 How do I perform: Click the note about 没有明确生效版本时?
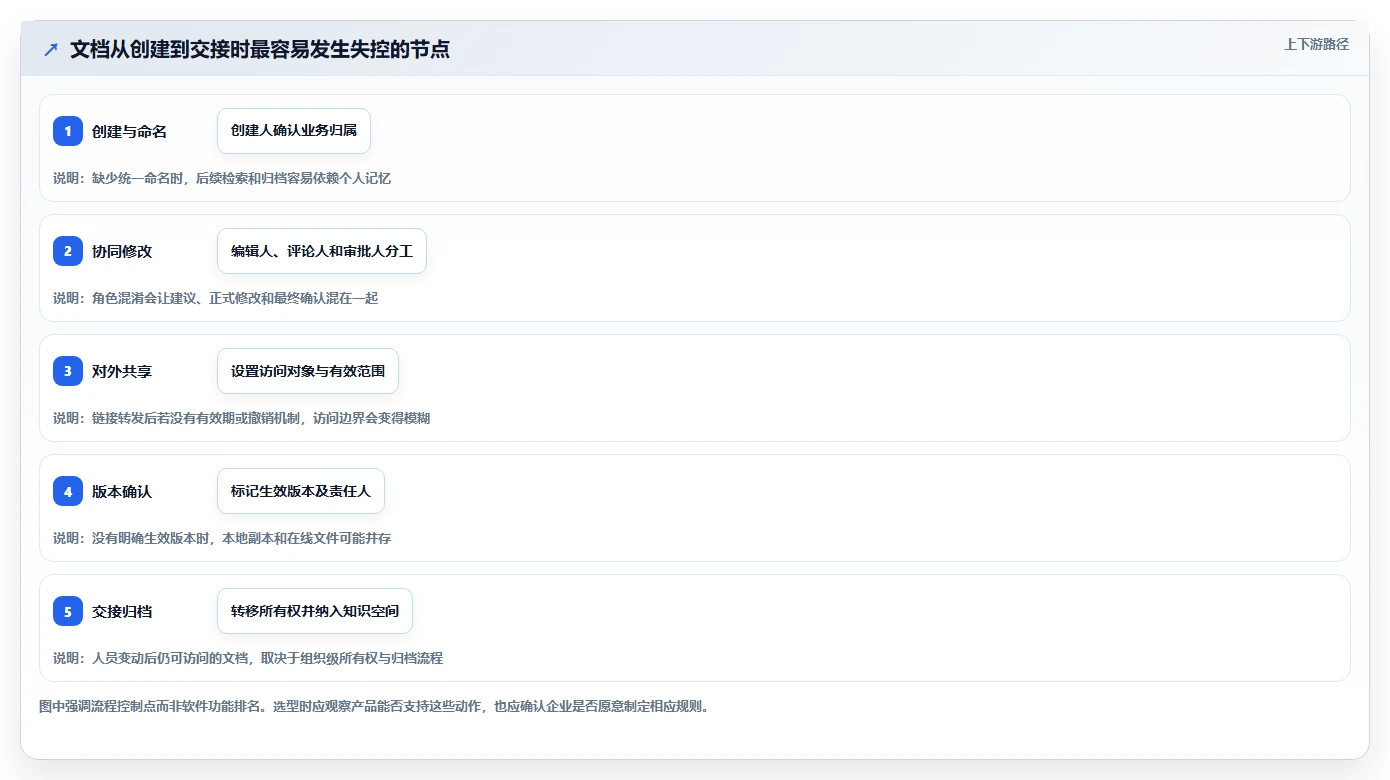(x=222, y=538)
